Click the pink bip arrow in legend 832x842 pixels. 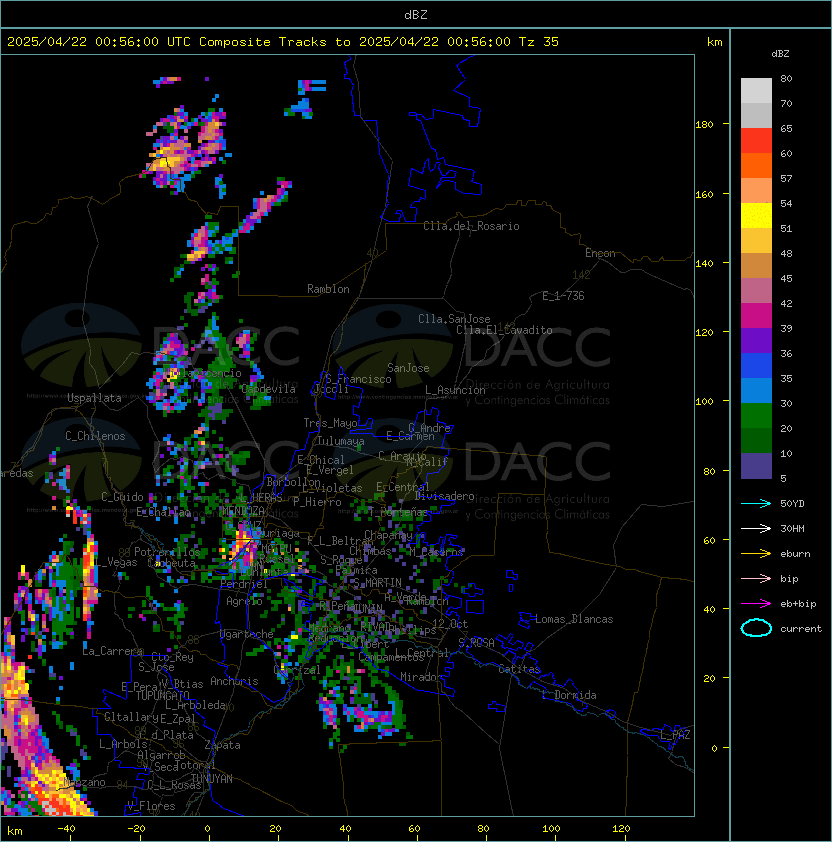[756, 578]
